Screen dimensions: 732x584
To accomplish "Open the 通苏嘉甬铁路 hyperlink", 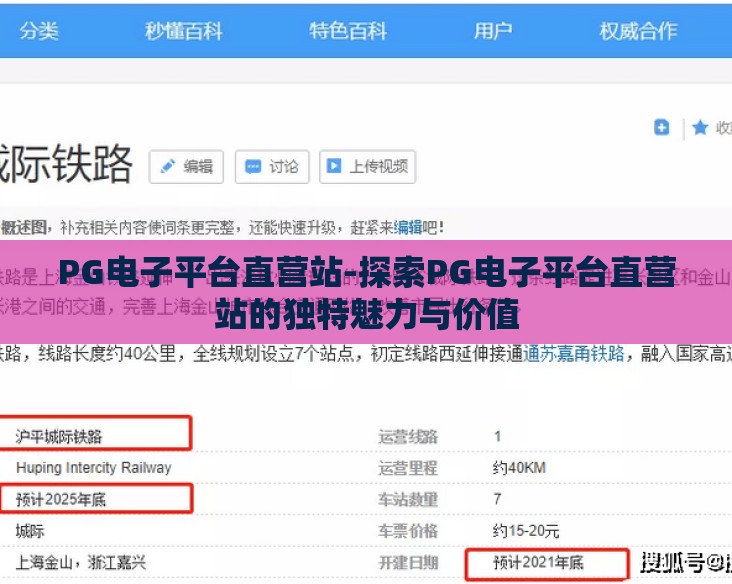I will click(x=574, y=353).
